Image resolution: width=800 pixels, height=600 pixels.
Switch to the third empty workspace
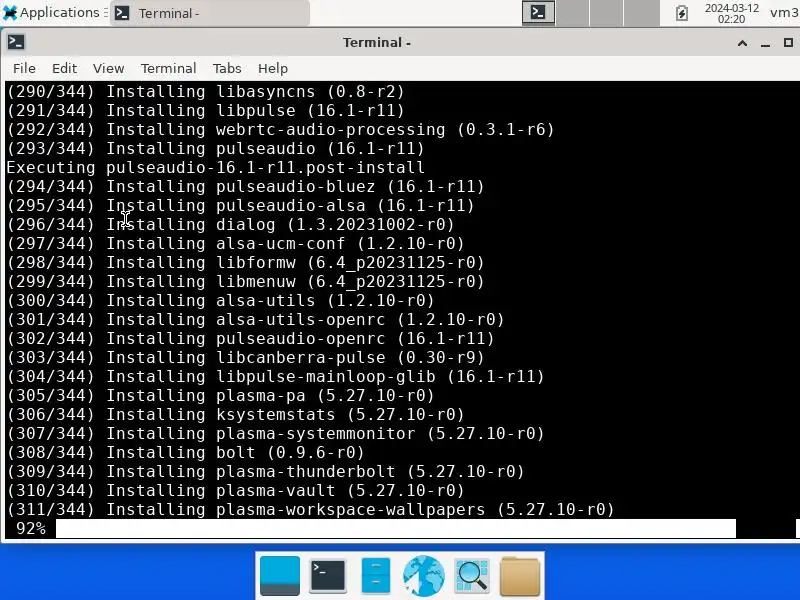pyautogui.click(x=606, y=12)
